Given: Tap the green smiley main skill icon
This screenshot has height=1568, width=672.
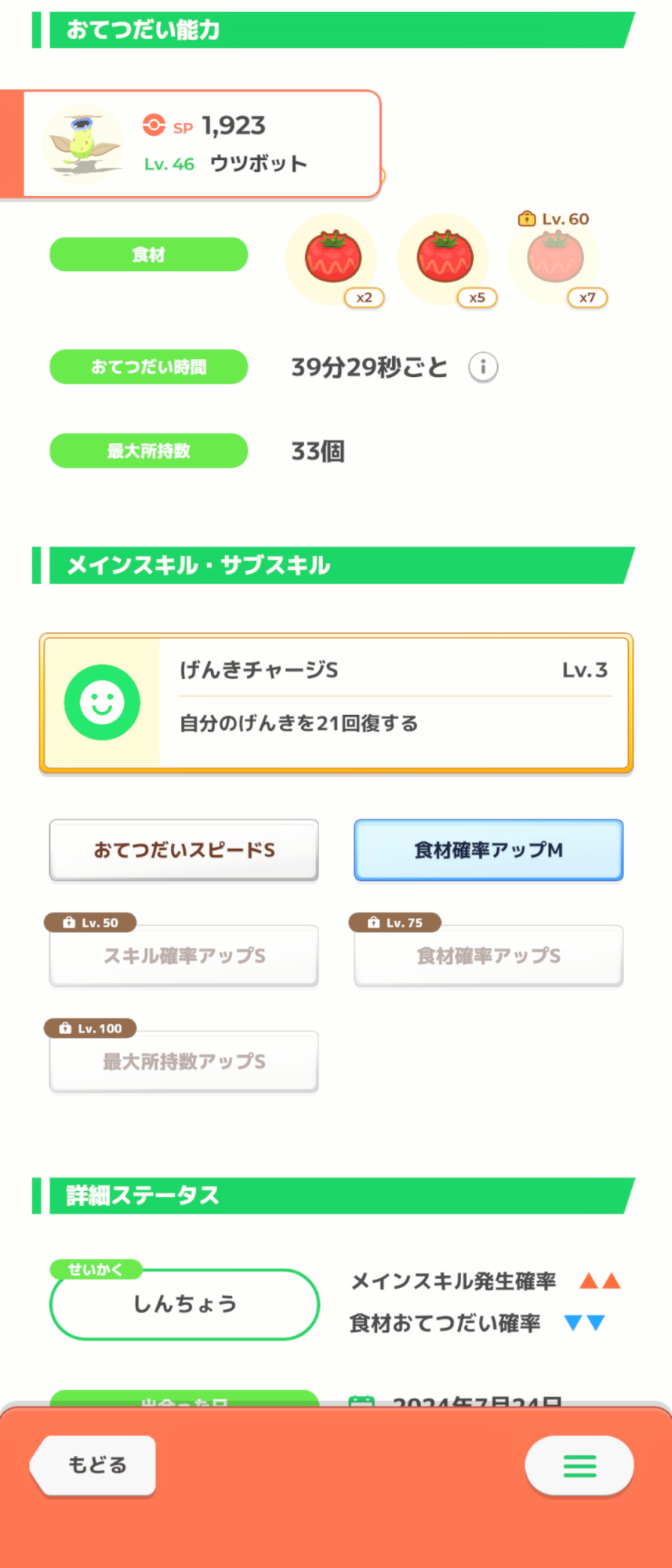Looking at the screenshot, I should click(102, 702).
